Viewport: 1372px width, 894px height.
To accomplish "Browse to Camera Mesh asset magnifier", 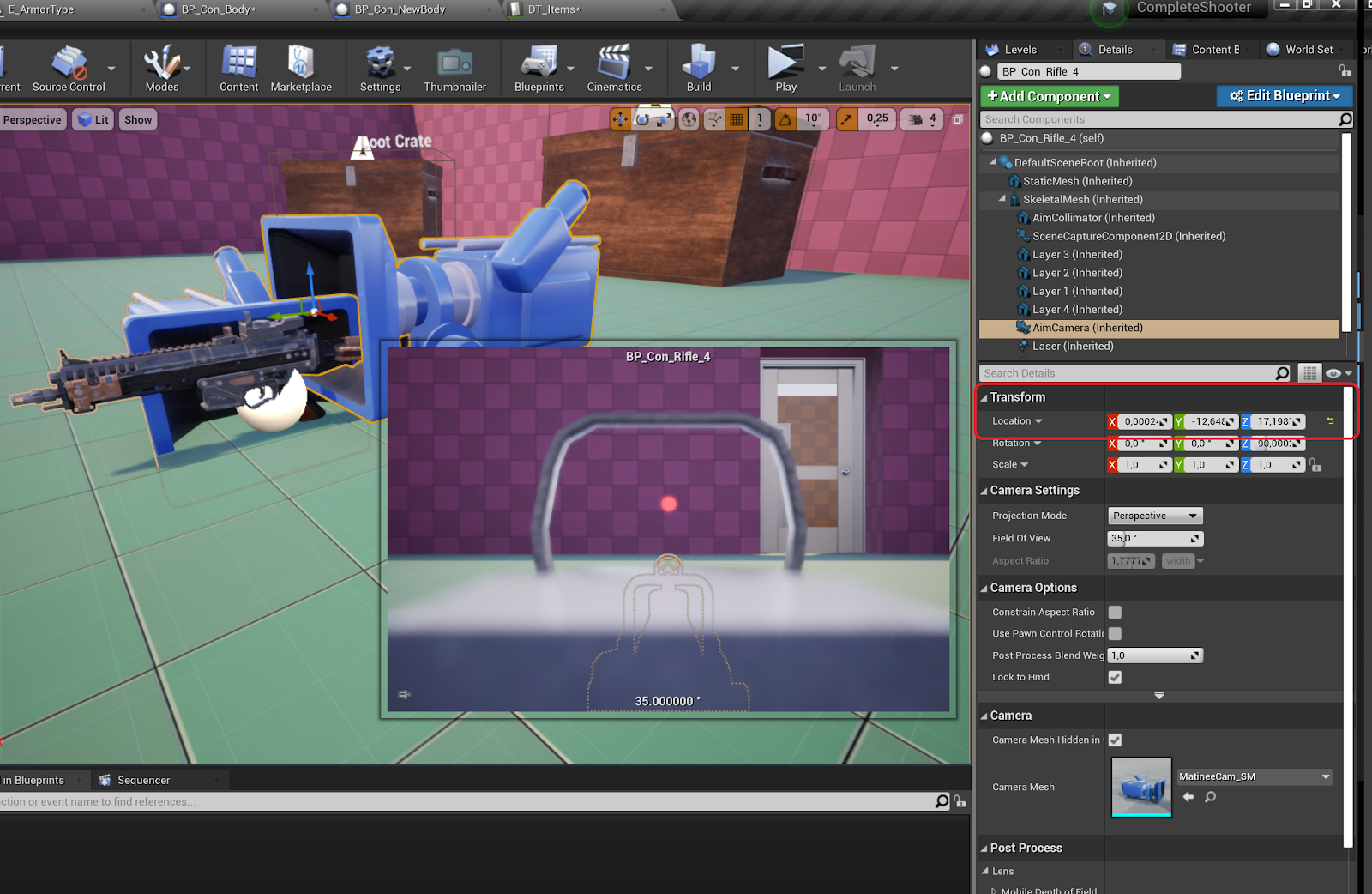I will coord(1210,797).
